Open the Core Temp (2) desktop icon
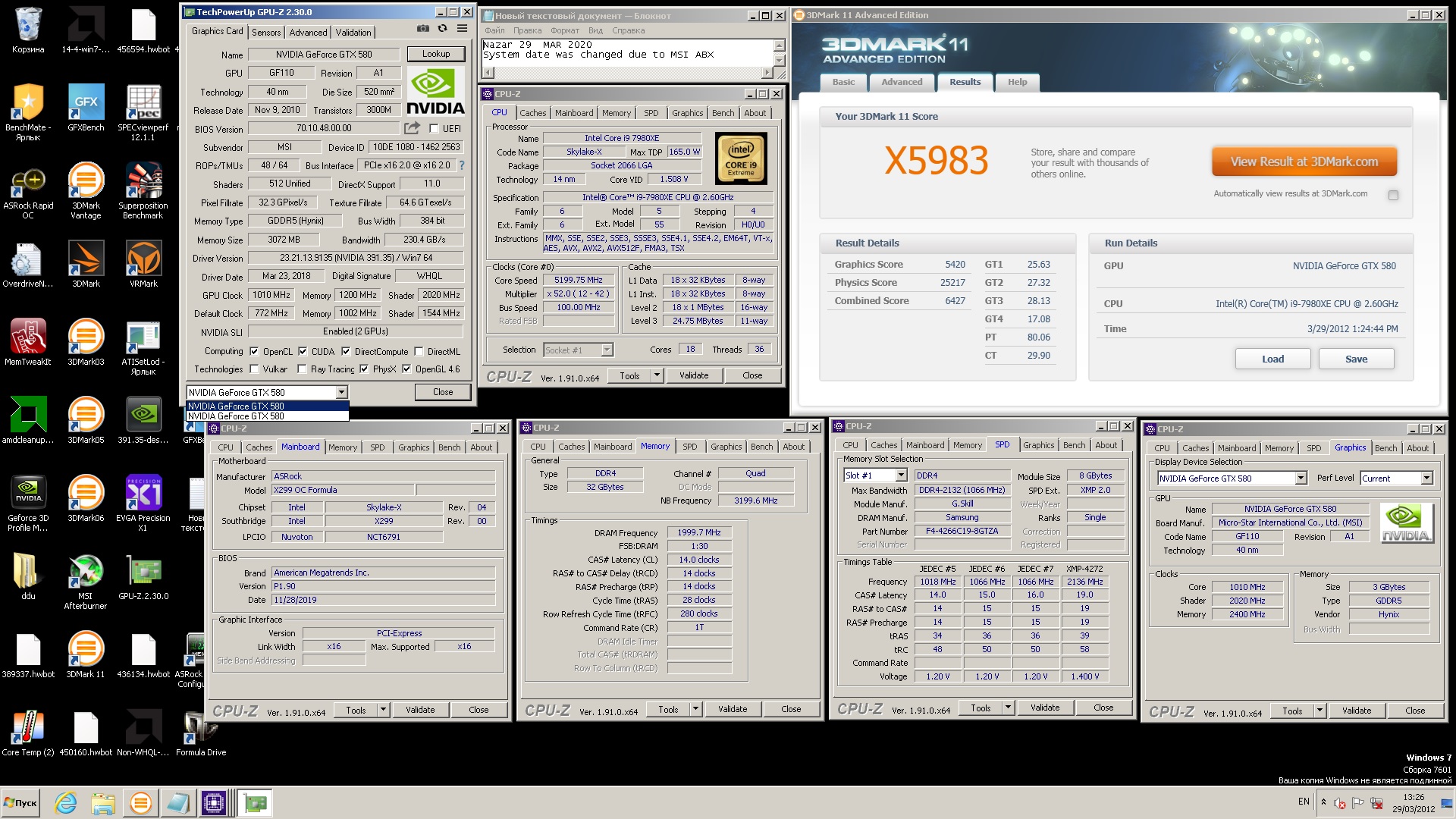 click(x=28, y=733)
